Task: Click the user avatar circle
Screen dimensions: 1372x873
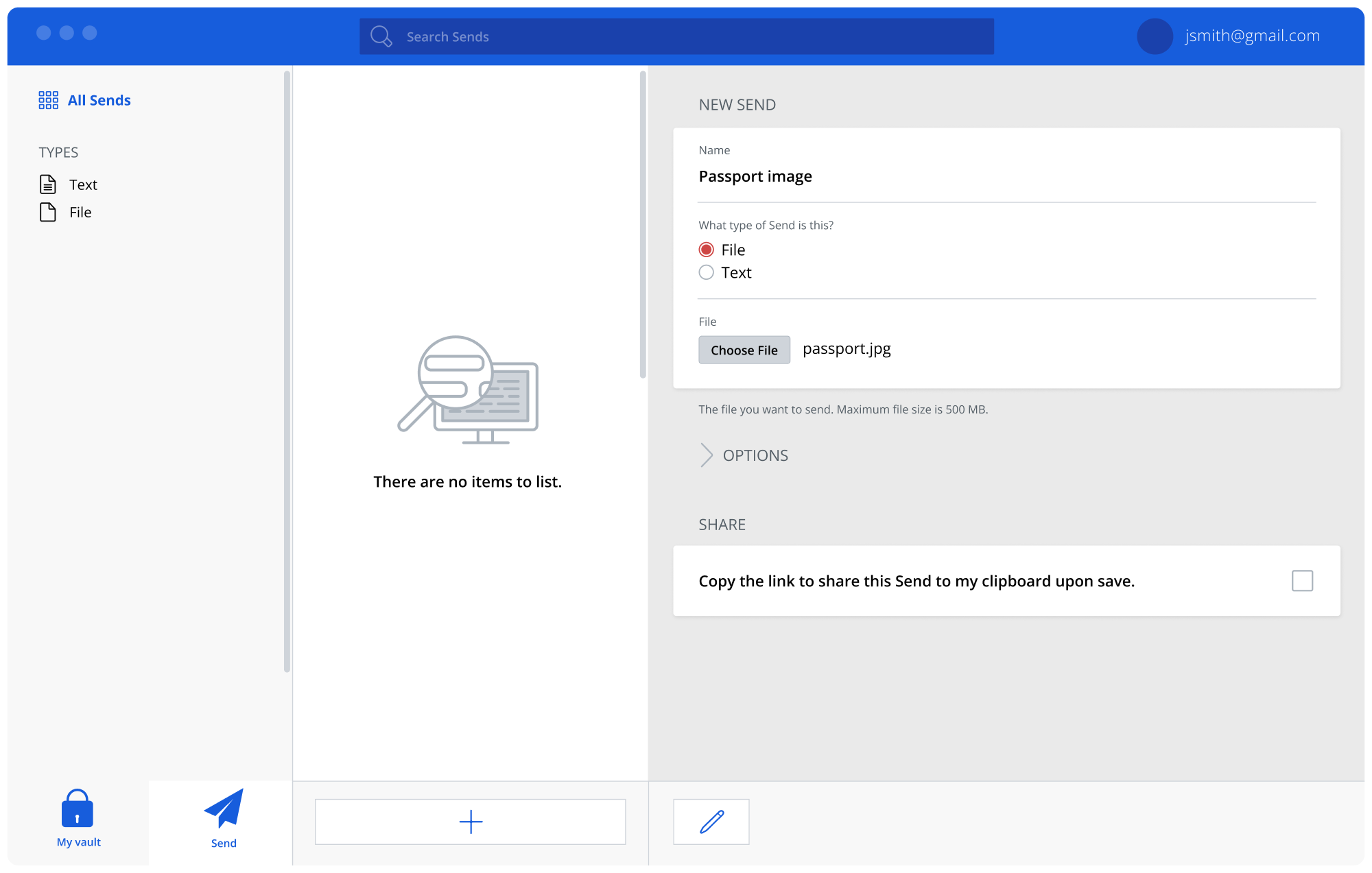Action: (x=1155, y=36)
